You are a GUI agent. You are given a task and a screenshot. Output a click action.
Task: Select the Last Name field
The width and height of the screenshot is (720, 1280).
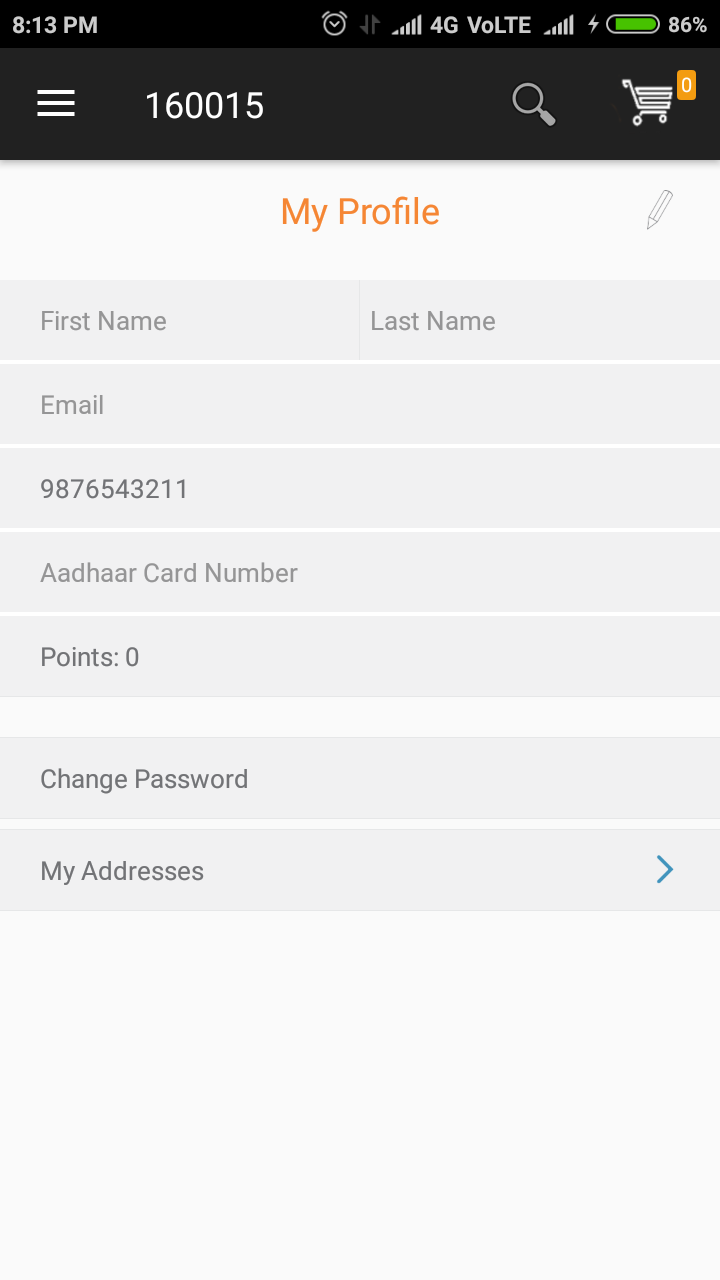tap(539, 320)
